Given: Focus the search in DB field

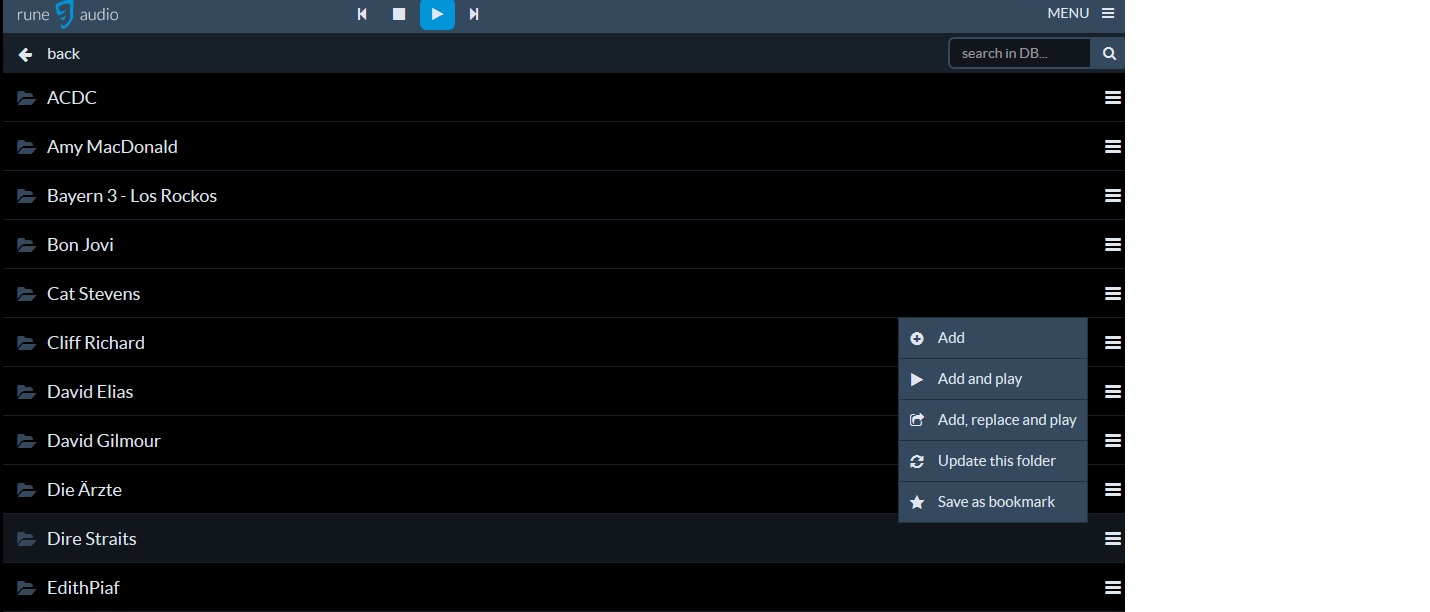Looking at the screenshot, I should 1019,53.
